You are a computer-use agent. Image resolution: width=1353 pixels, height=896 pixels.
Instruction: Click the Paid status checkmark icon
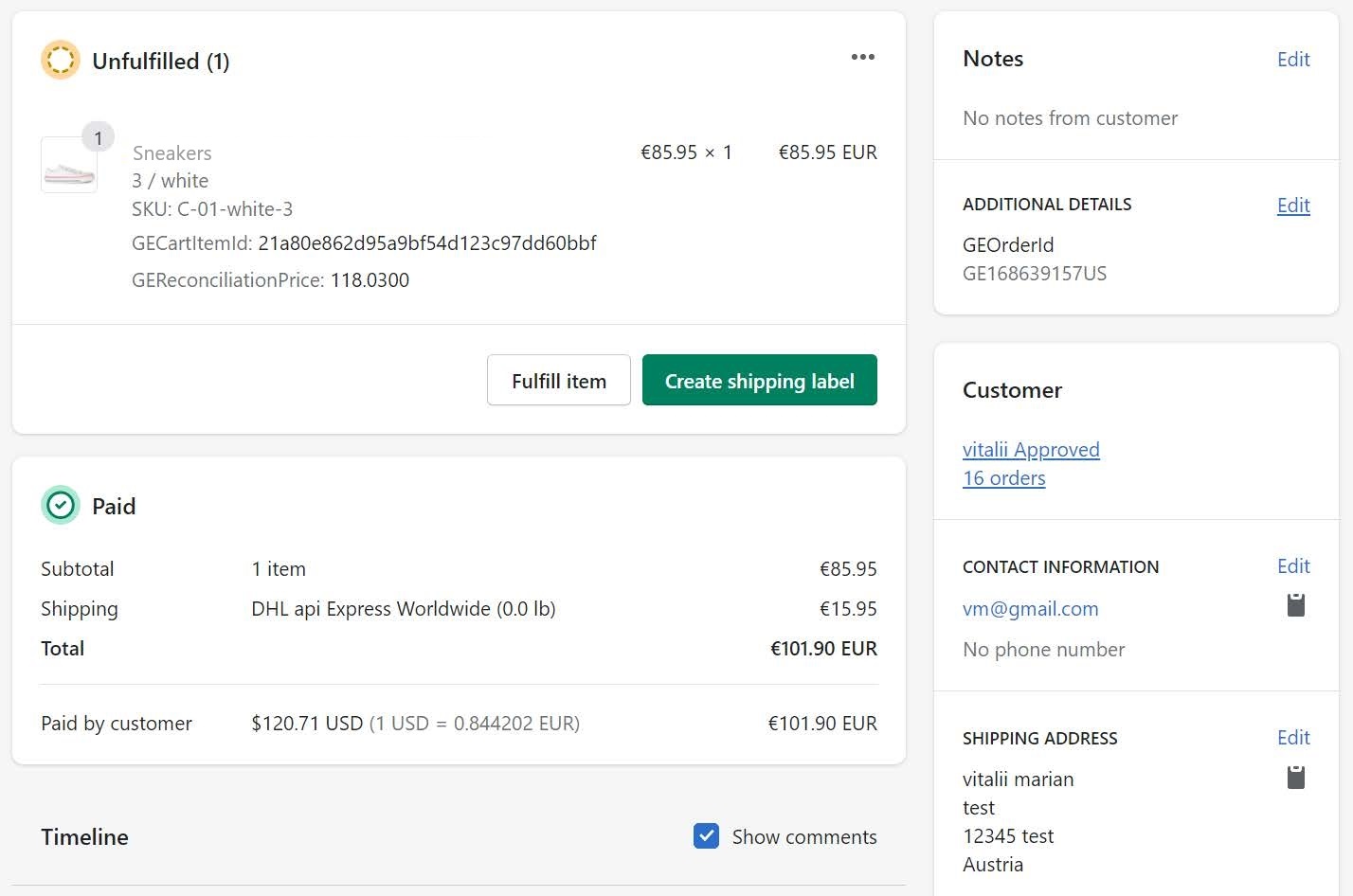[x=61, y=506]
